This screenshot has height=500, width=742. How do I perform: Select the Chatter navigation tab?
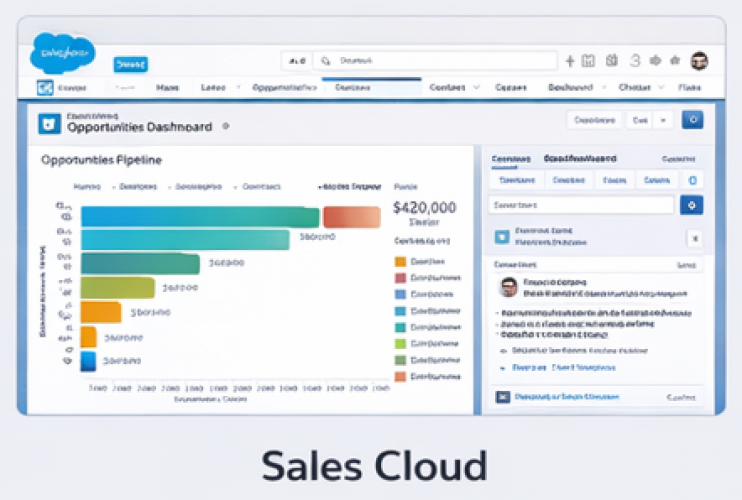pos(635,88)
